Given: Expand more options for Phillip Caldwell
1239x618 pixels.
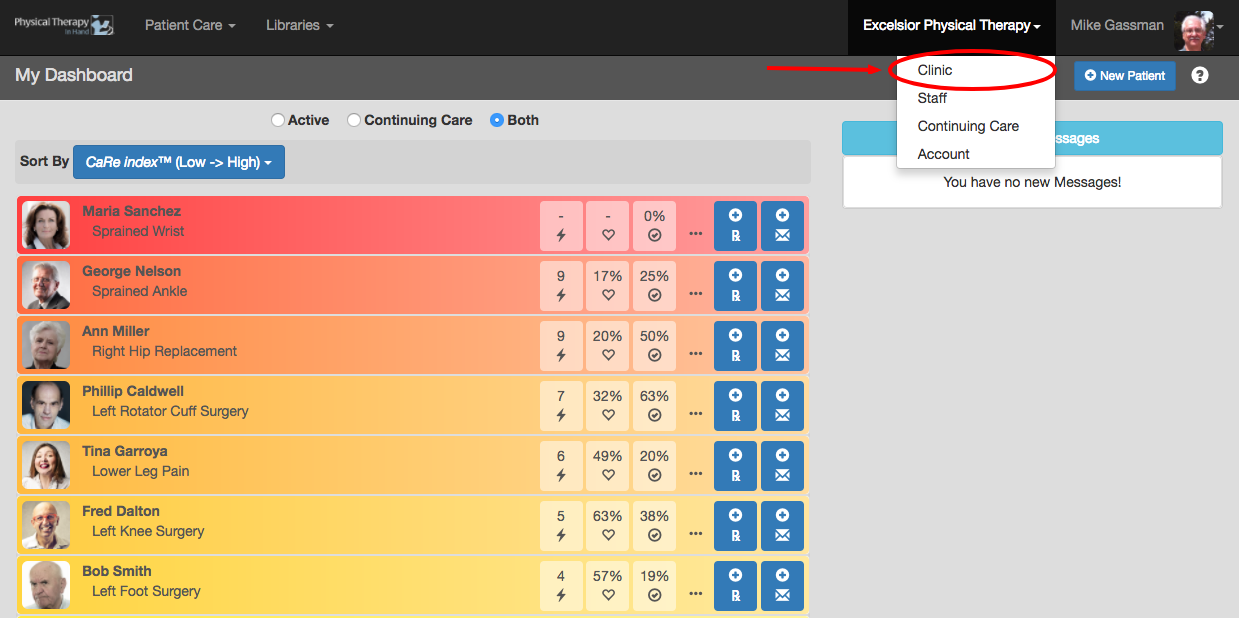Looking at the screenshot, I should (695, 415).
